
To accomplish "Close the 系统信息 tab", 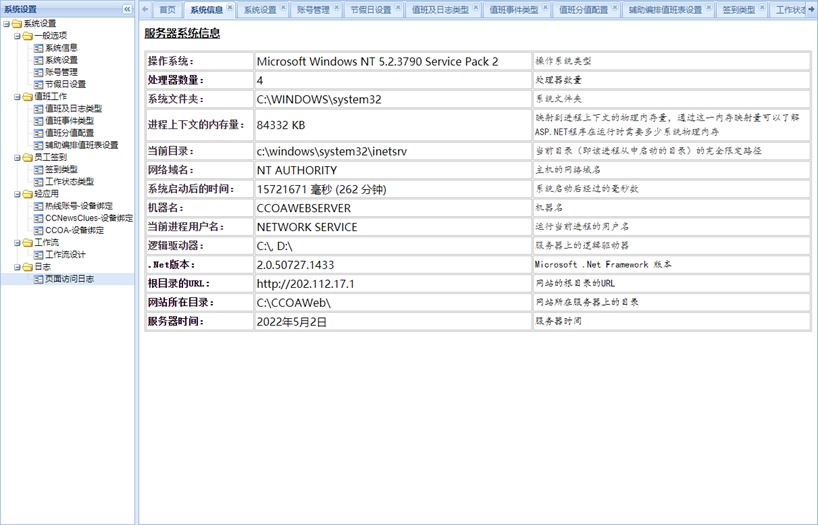I will tap(230, 7).
